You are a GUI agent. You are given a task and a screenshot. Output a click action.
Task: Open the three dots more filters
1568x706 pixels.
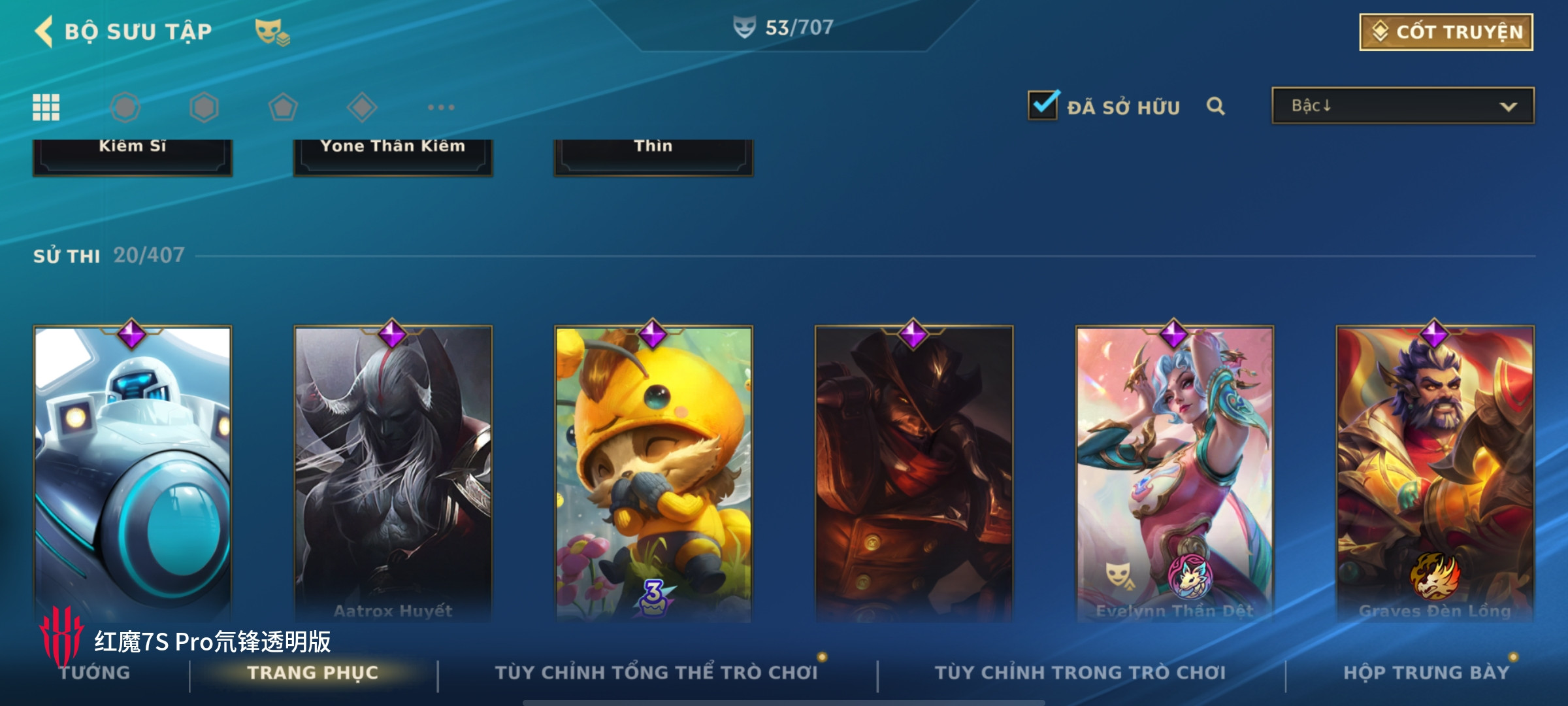pos(441,107)
